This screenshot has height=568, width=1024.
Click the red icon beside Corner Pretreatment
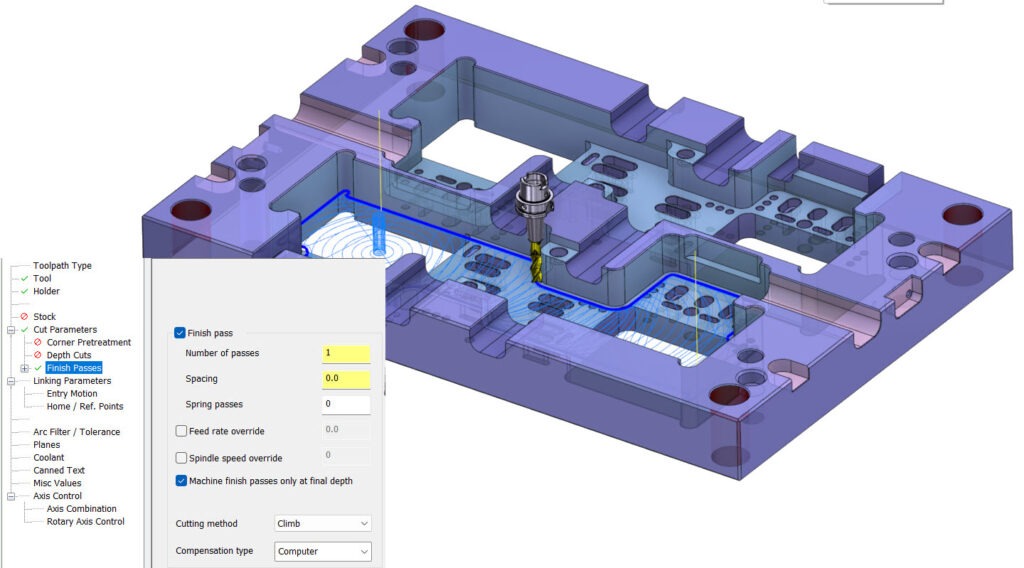(38, 343)
